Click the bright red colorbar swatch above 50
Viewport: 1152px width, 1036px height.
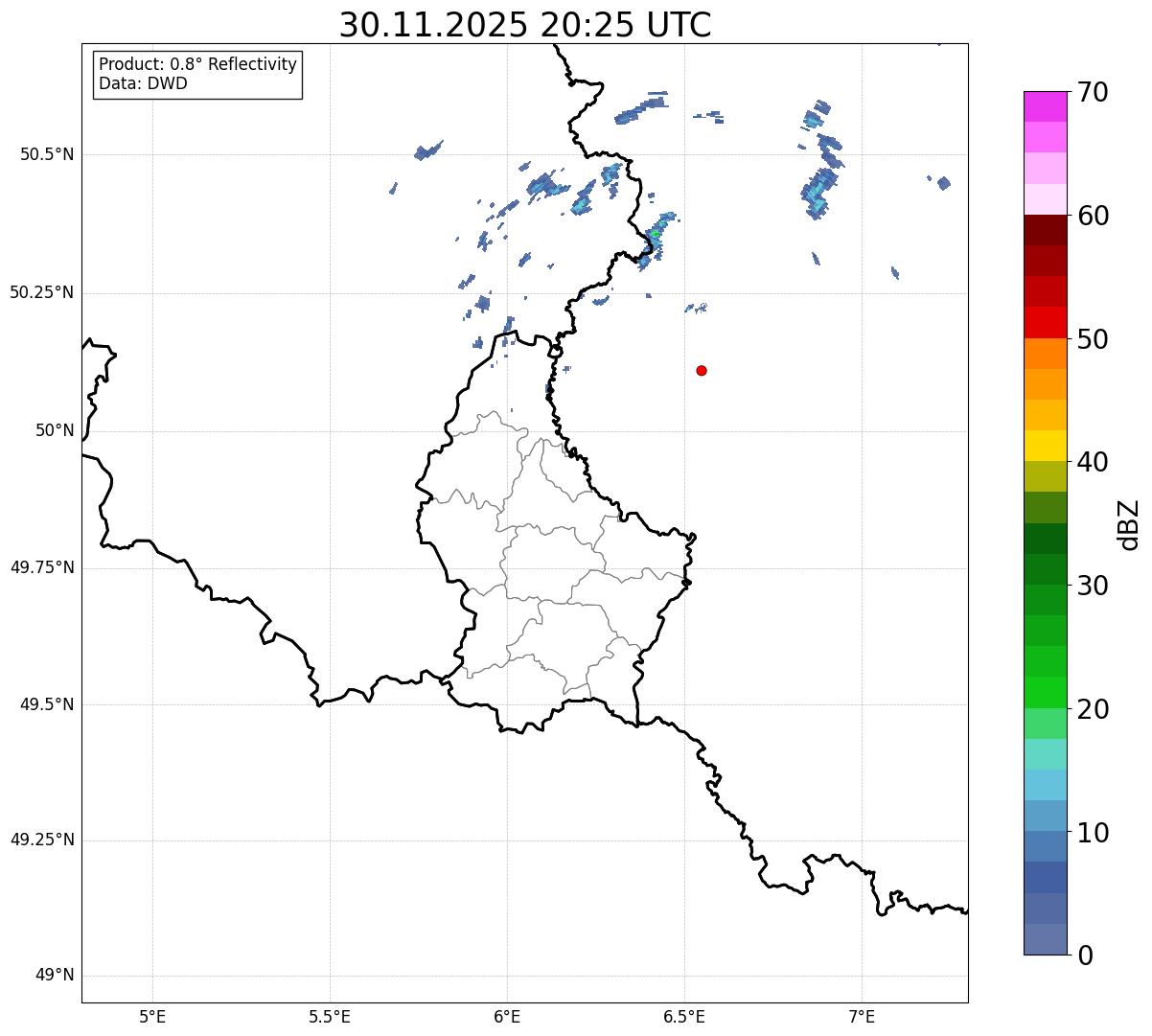pos(1046,323)
